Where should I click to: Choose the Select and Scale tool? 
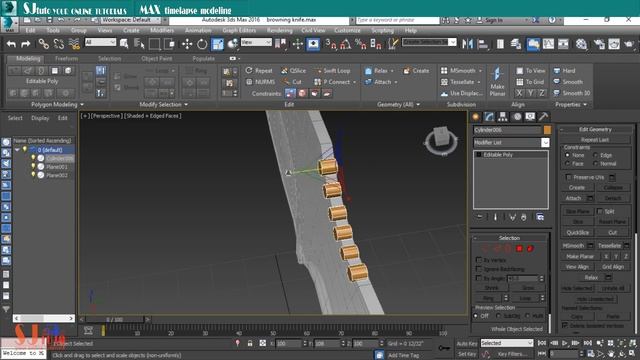click(x=217, y=44)
